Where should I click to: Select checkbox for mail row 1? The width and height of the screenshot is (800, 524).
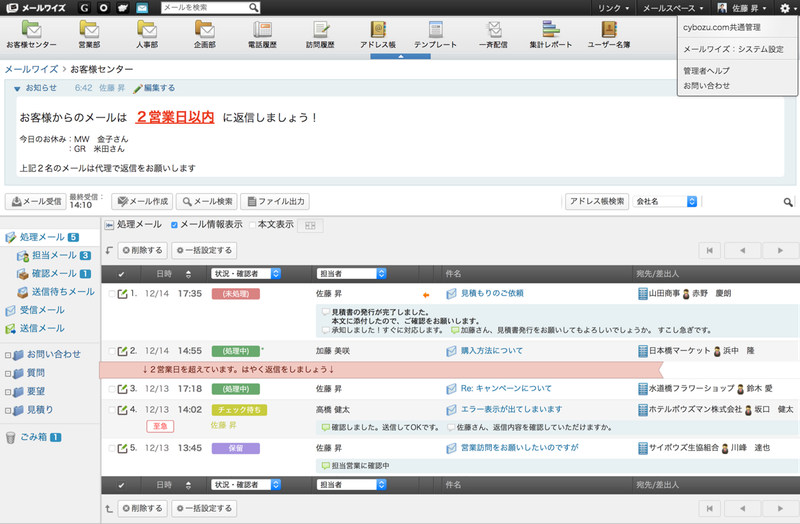112,294
